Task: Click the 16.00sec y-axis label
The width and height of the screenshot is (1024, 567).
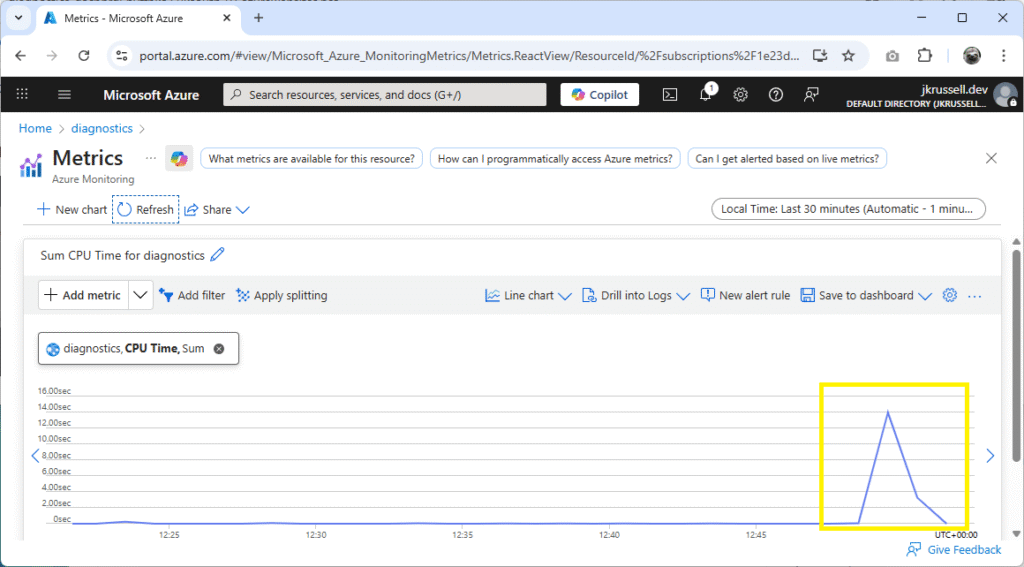Action: point(54,391)
